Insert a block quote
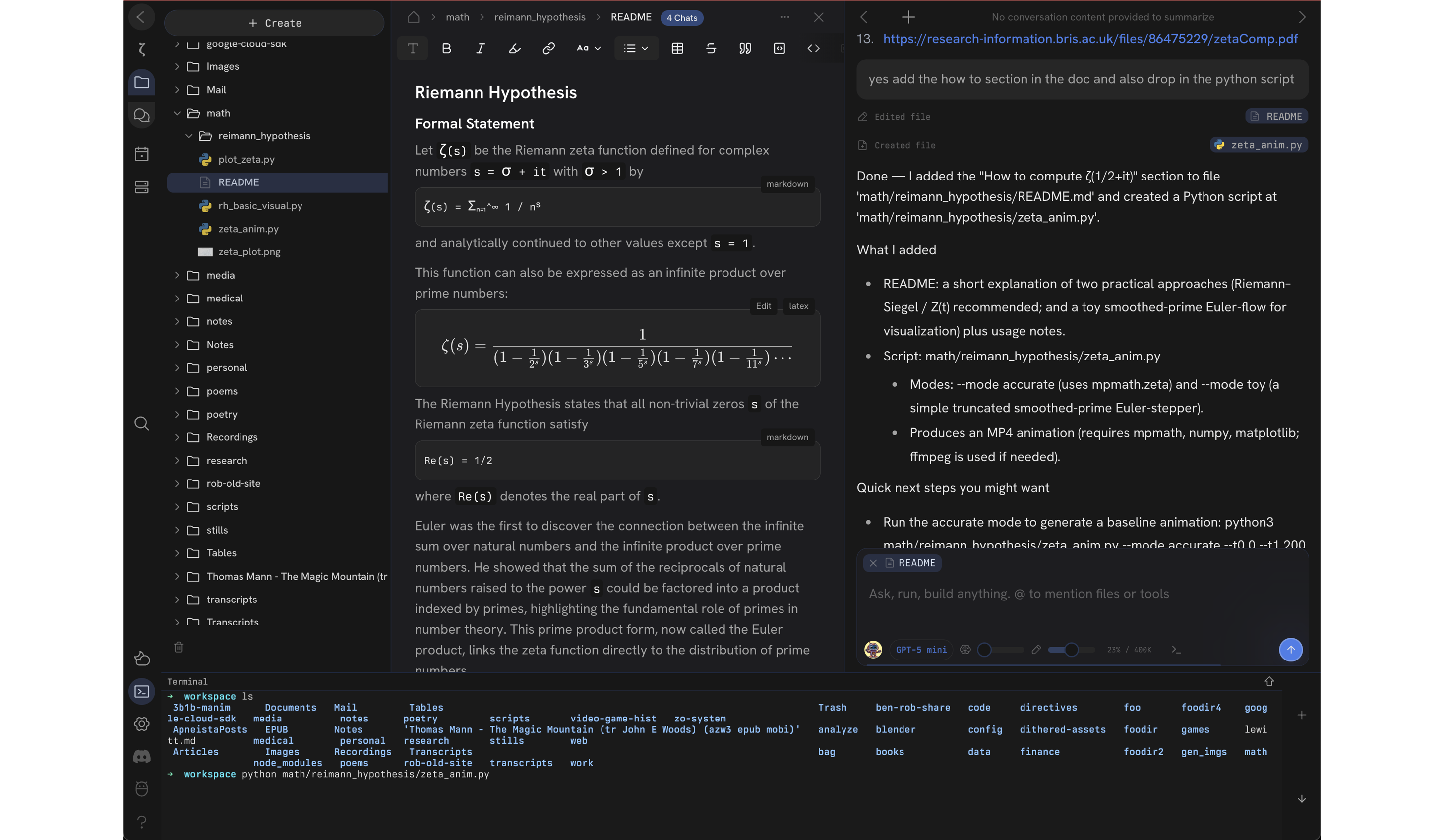Screen dimensions: 1445x840 [x=745, y=48]
